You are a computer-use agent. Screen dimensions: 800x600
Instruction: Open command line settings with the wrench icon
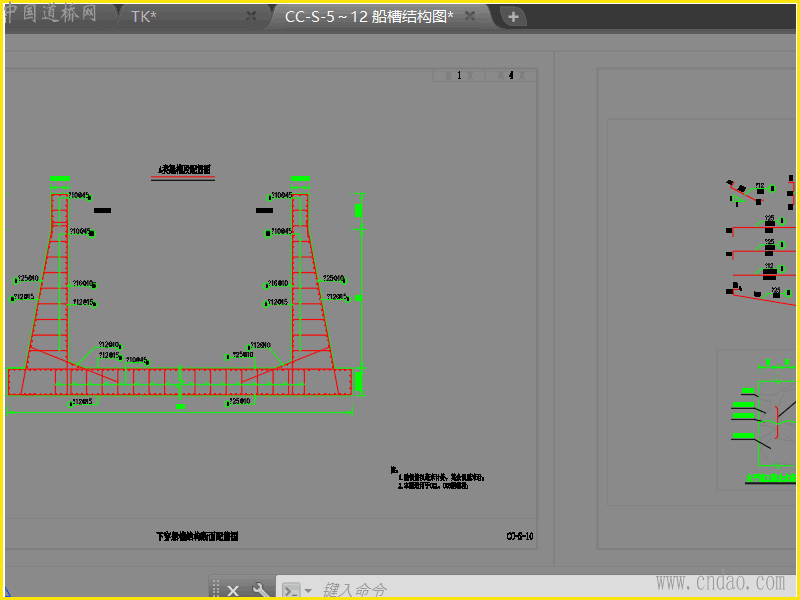coord(261,590)
